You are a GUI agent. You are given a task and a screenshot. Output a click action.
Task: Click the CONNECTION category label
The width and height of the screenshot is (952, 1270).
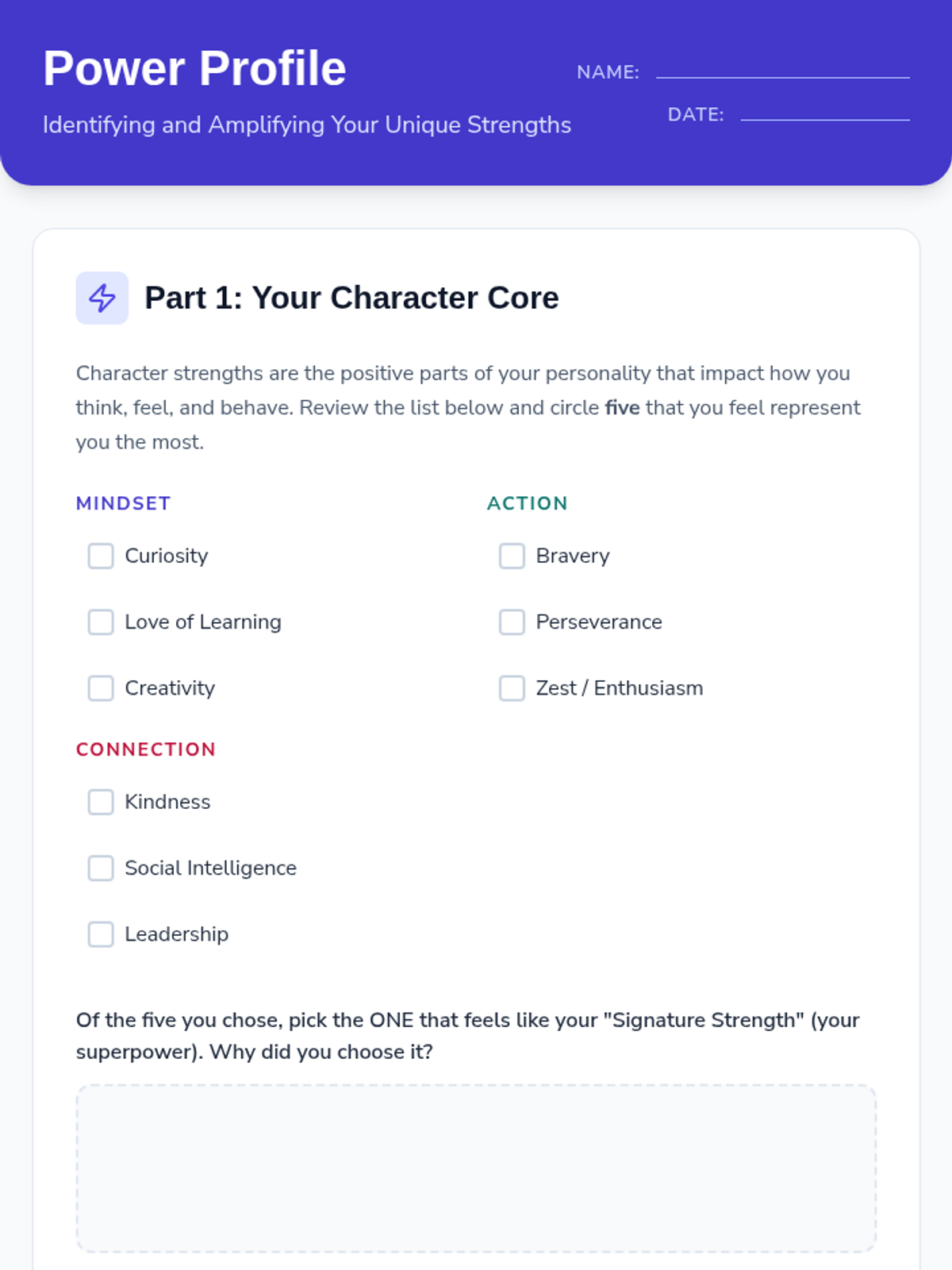tap(146, 749)
